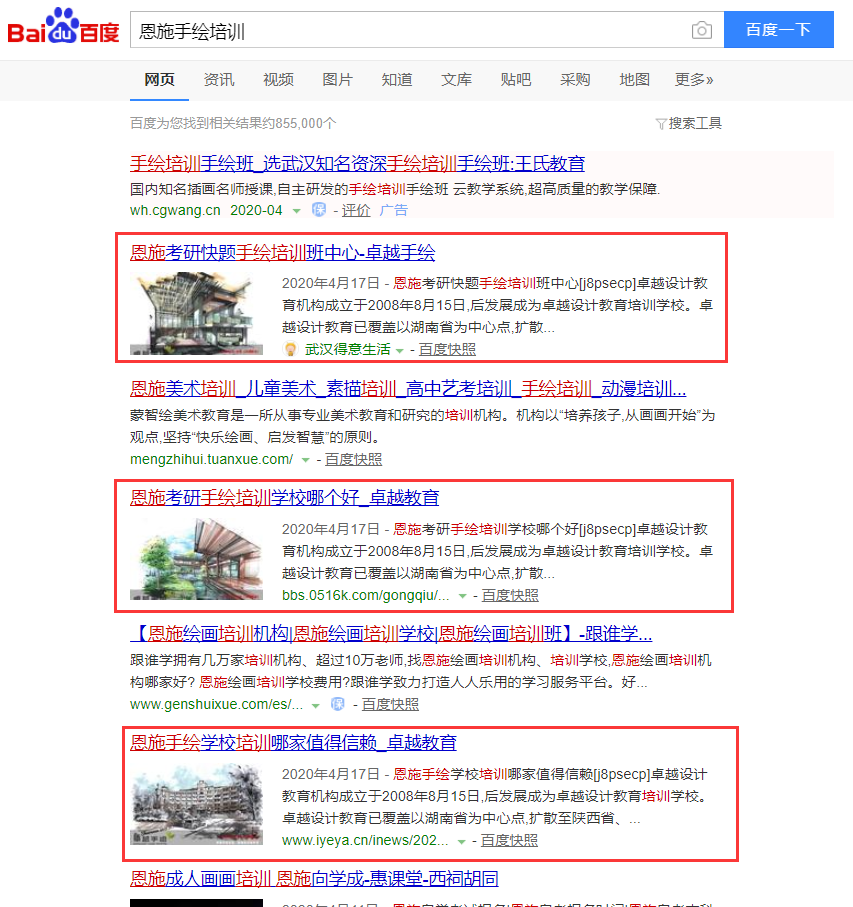This screenshot has height=907, width=853.
Task: Click mengzhihui.tuanxue.com URL
Action: [212, 459]
